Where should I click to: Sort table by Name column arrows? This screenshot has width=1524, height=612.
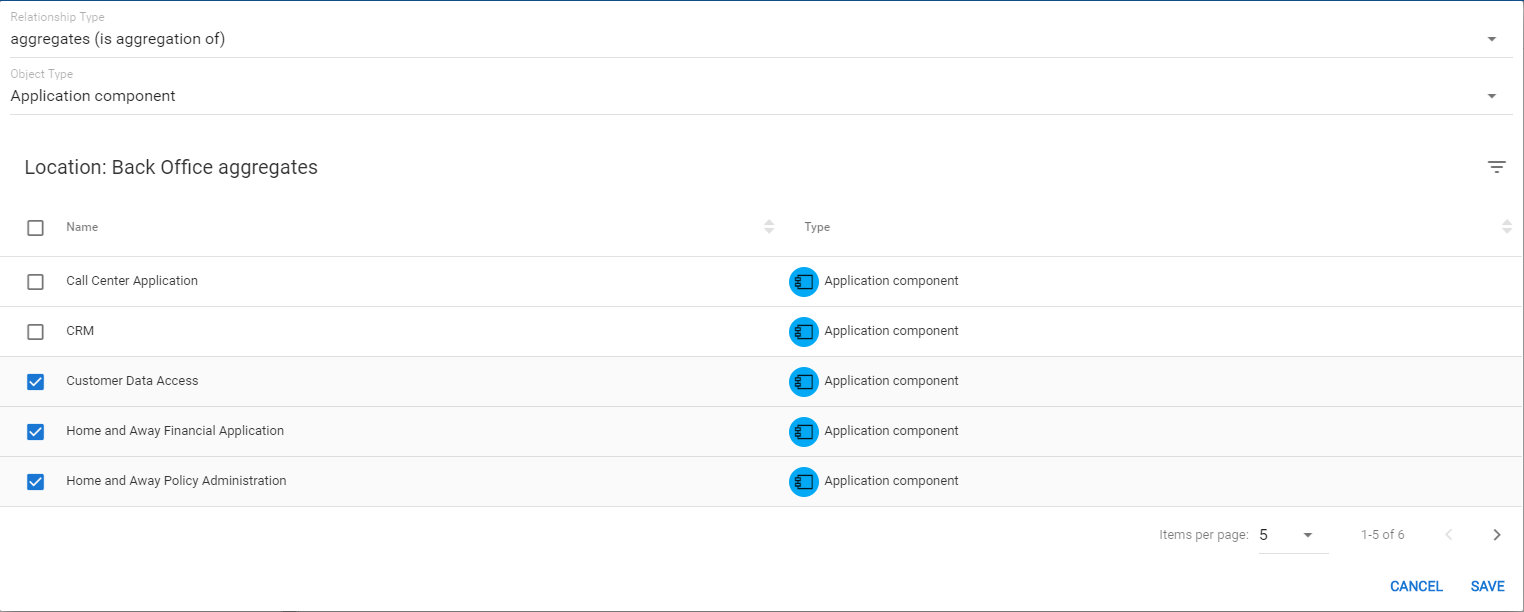769,227
